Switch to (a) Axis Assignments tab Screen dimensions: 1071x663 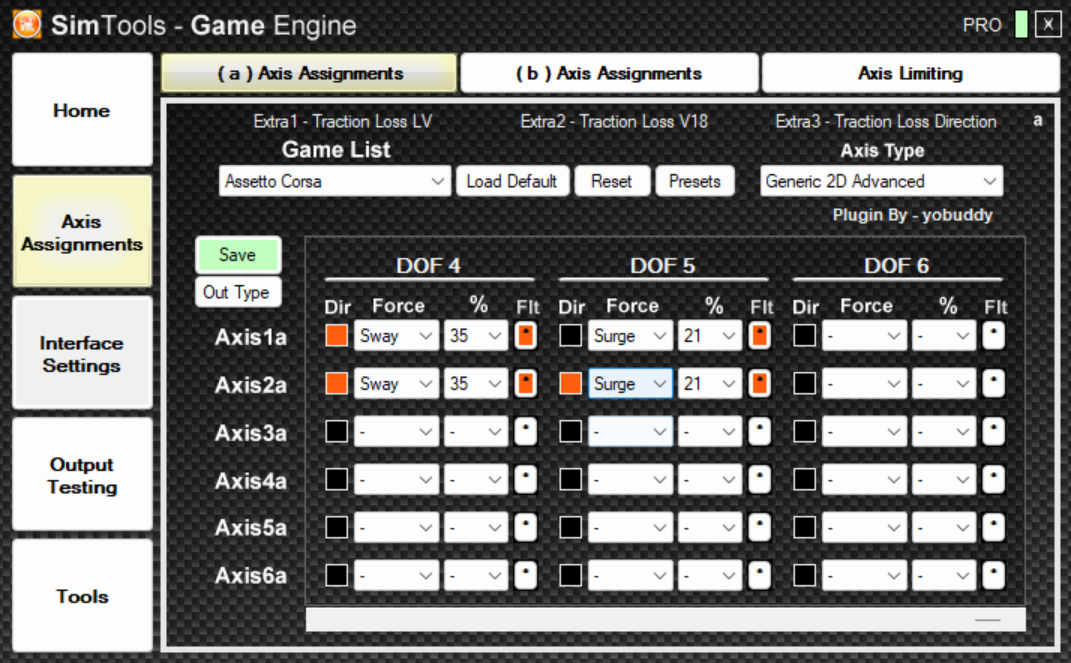[309, 73]
